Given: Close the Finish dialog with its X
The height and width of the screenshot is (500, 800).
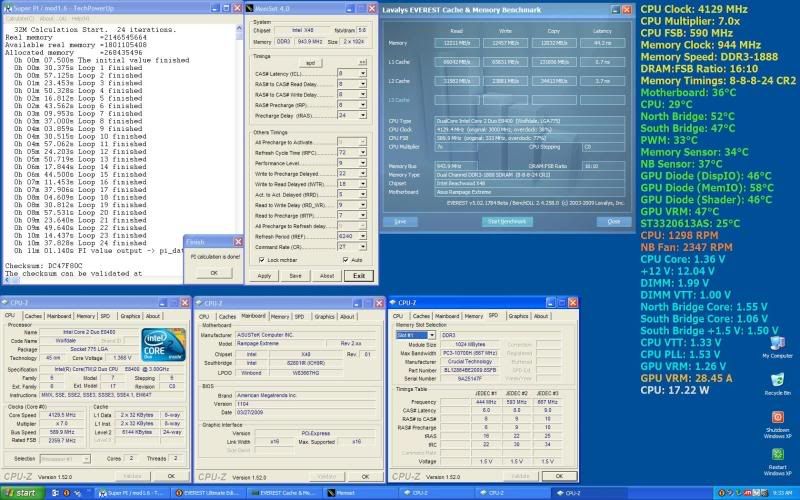Looking at the screenshot, I should click(x=238, y=241).
